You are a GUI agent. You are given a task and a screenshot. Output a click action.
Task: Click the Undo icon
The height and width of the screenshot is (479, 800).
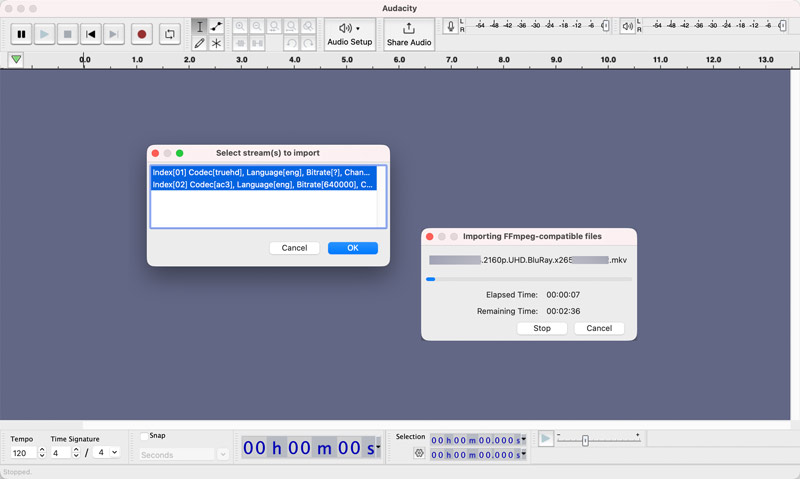pos(291,43)
